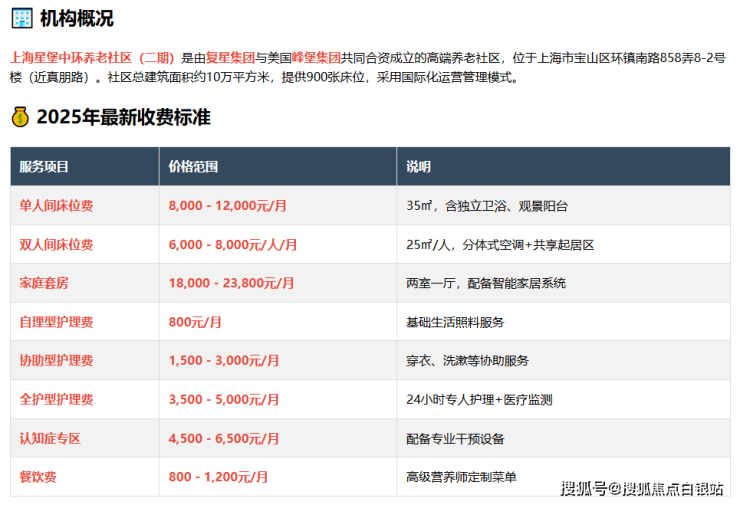Image resolution: width=740 pixels, height=505 pixels.
Task: Click the 价格范围 column header
Action: tap(193, 167)
